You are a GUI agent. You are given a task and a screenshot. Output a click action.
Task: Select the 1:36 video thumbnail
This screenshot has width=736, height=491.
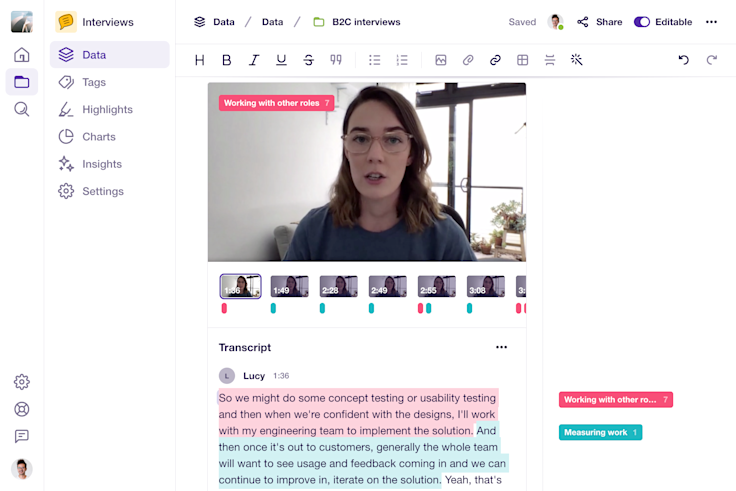click(x=240, y=286)
